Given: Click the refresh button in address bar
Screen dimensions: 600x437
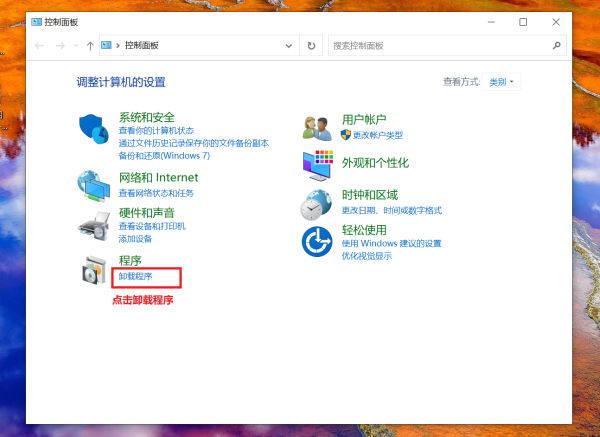Looking at the screenshot, I should 312,45.
